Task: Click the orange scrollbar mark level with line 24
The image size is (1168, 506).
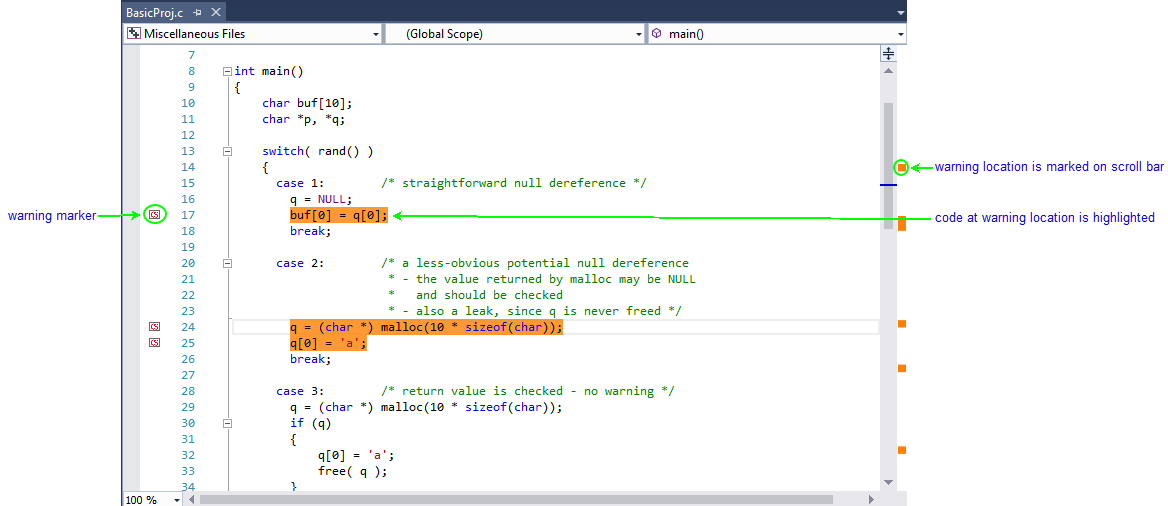Action: point(901,323)
